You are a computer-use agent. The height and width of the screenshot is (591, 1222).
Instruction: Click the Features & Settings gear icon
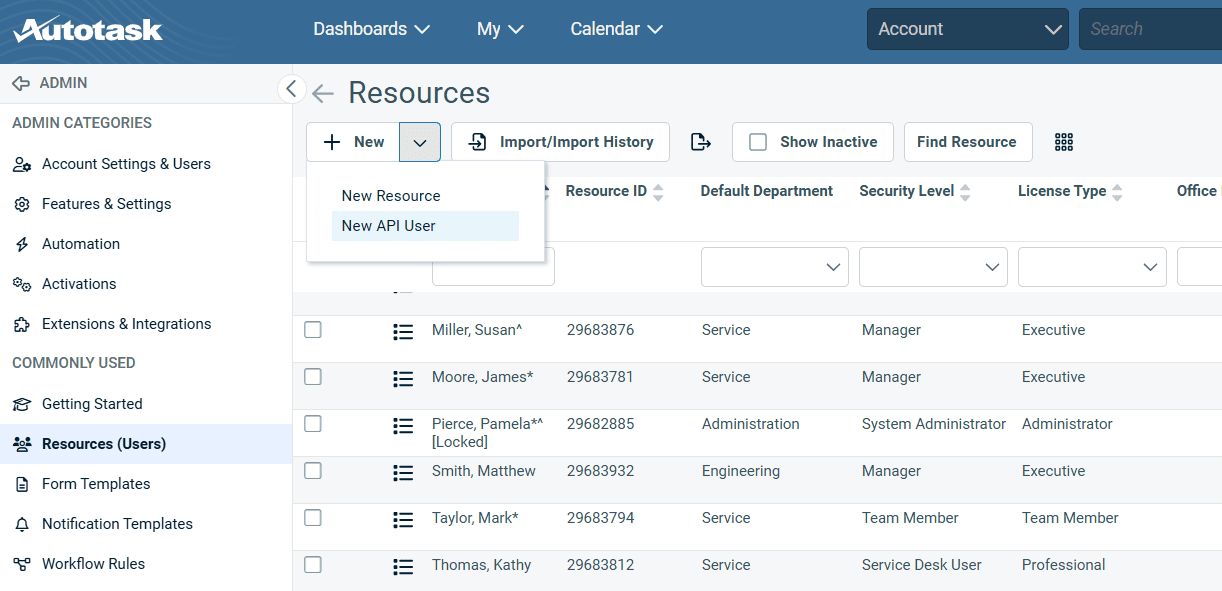coord(22,204)
